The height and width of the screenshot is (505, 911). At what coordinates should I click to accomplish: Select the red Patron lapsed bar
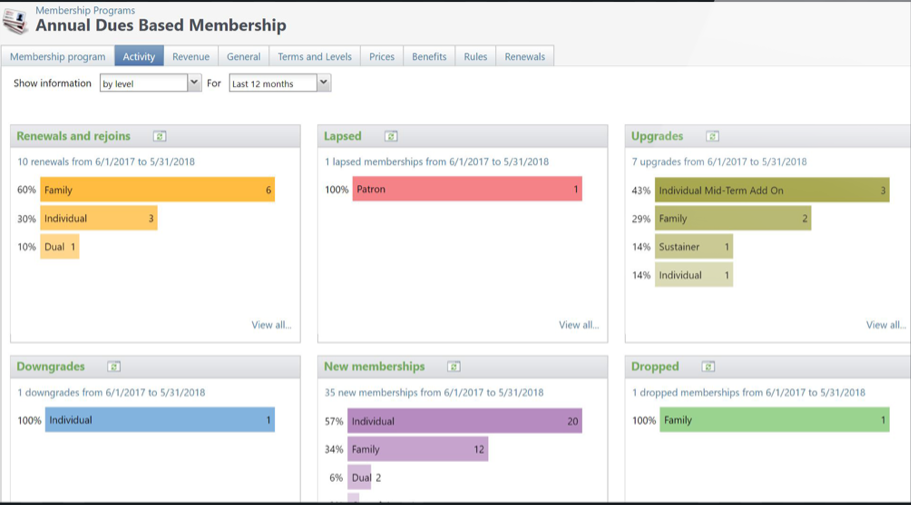[467, 189]
